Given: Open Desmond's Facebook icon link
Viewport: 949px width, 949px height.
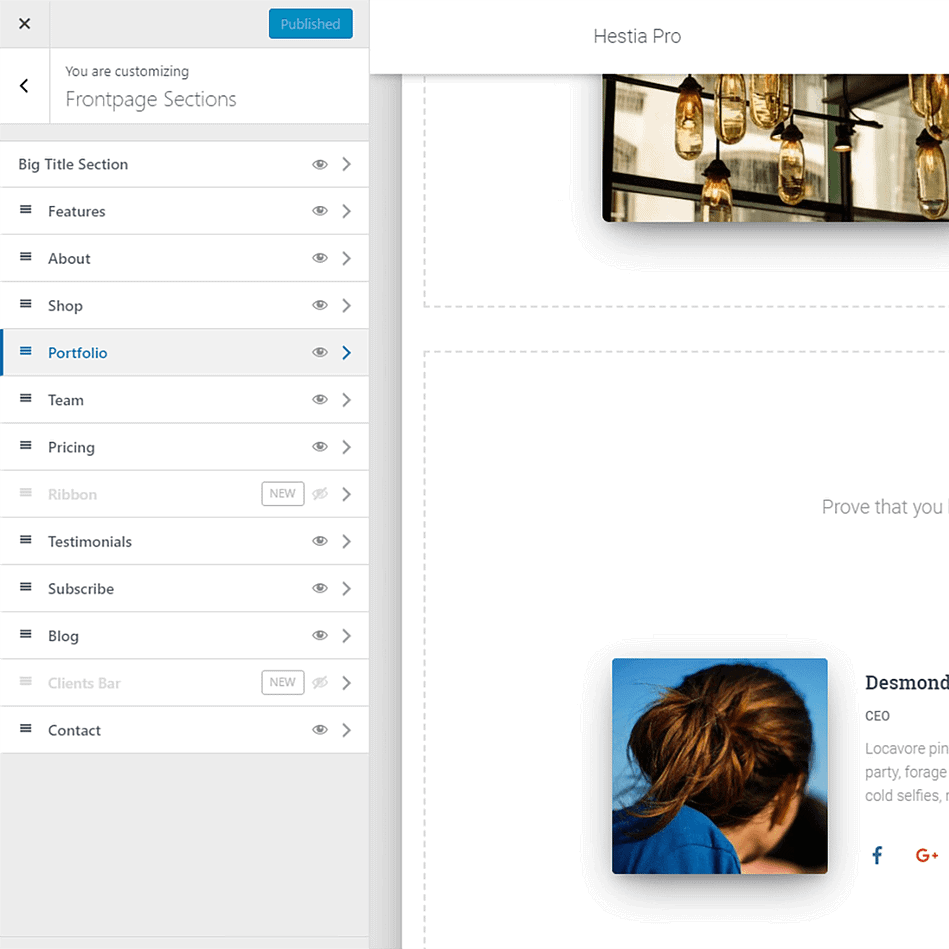Looking at the screenshot, I should pyautogui.click(x=877, y=855).
